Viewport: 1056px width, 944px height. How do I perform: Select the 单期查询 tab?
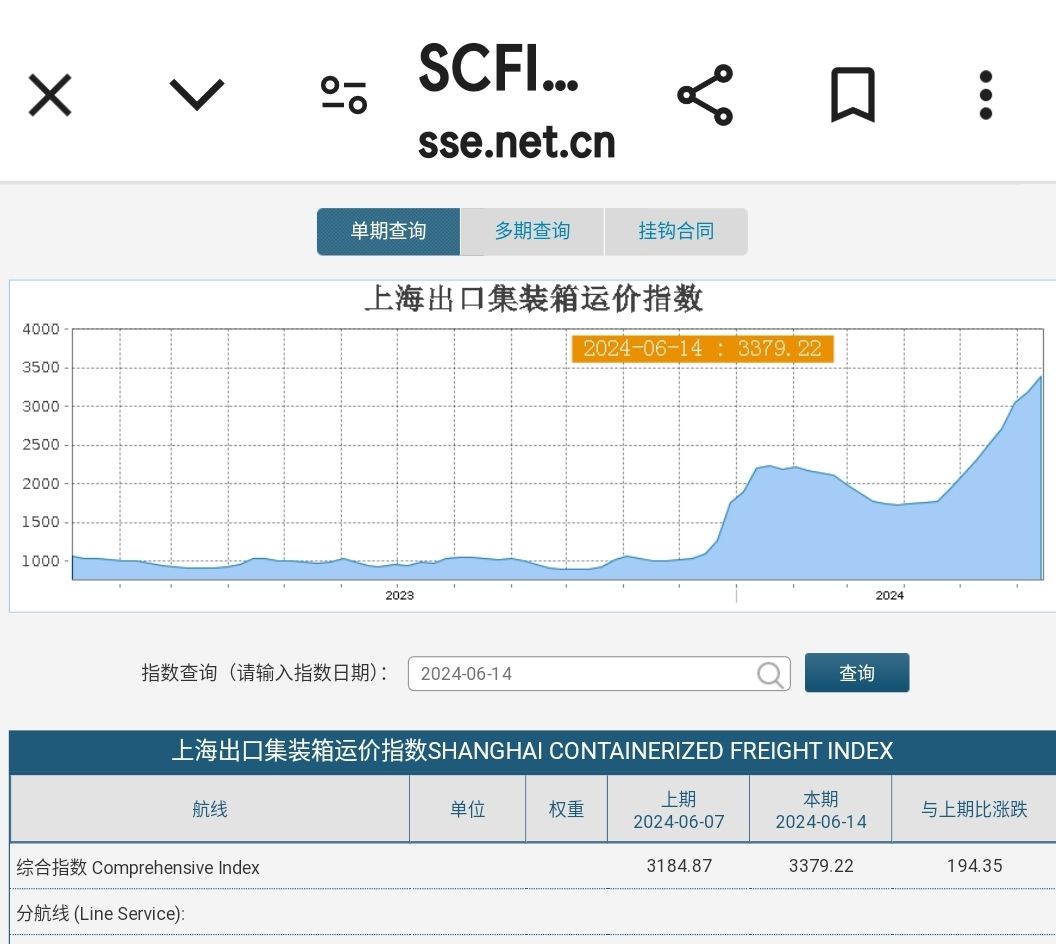[388, 231]
